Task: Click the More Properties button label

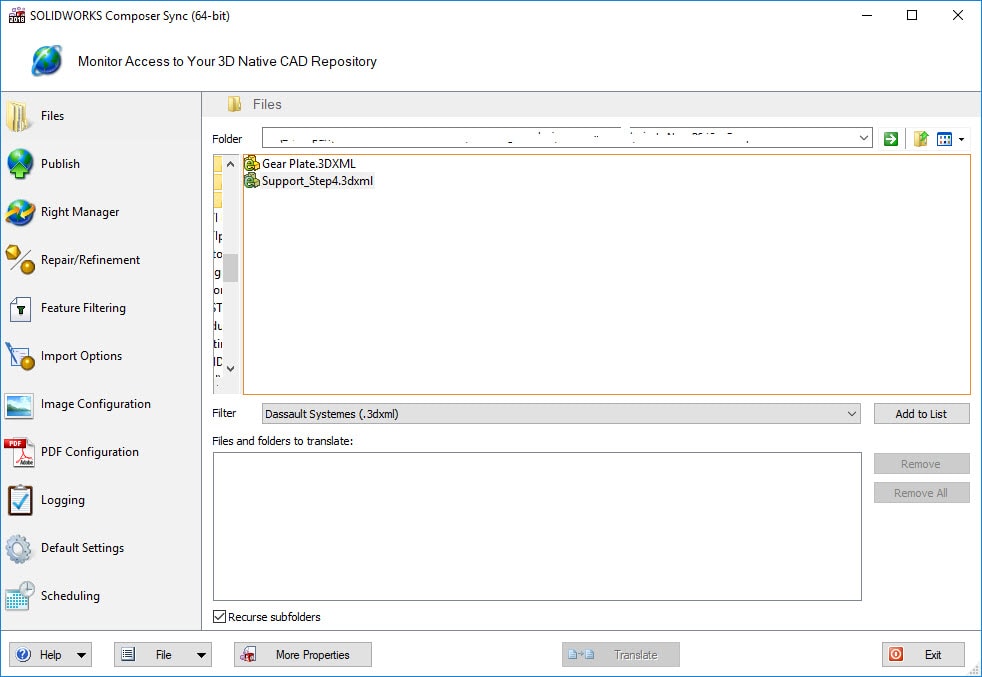Action: click(x=313, y=655)
